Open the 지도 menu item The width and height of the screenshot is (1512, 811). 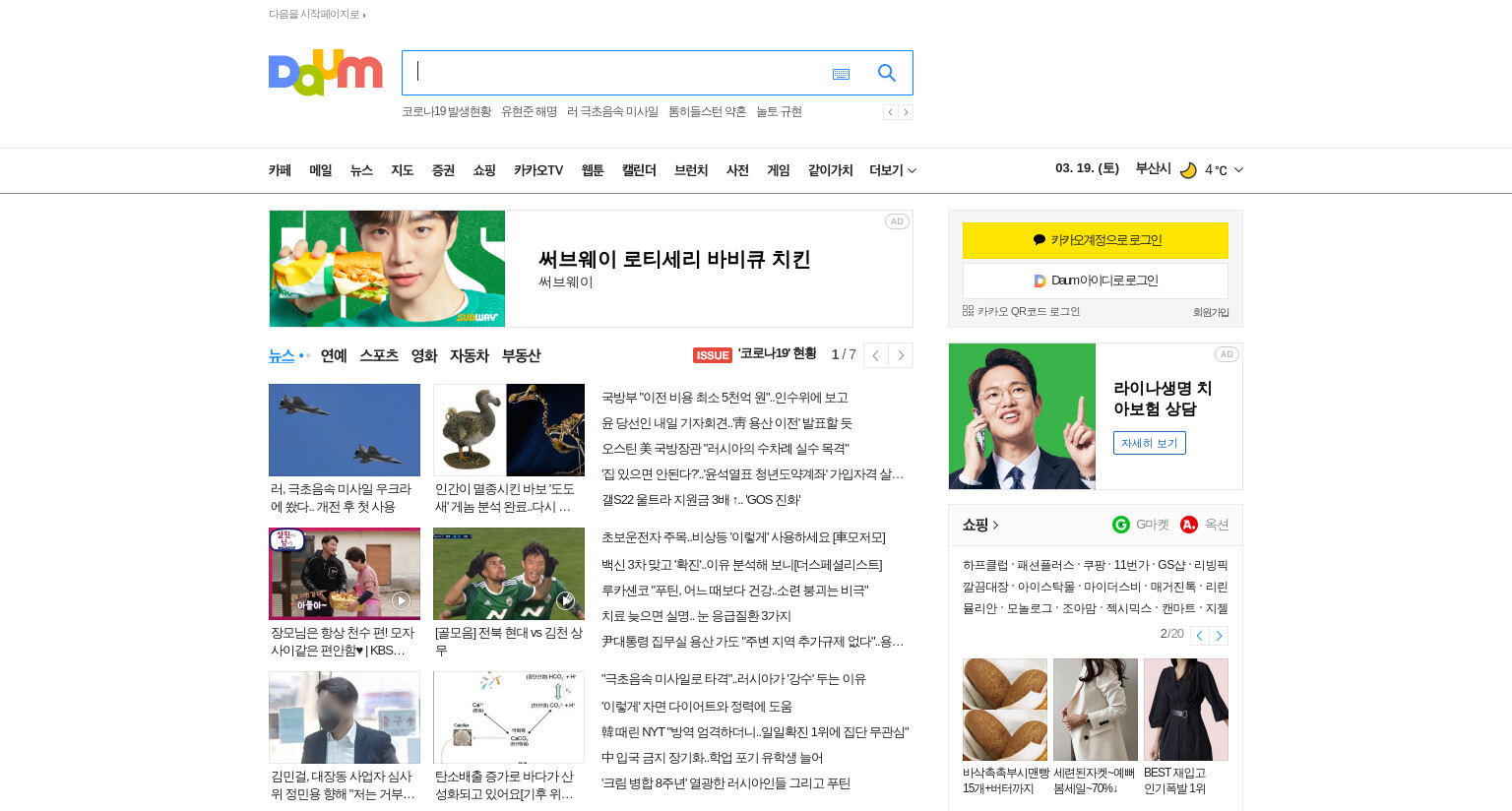click(x=403, y=170)
